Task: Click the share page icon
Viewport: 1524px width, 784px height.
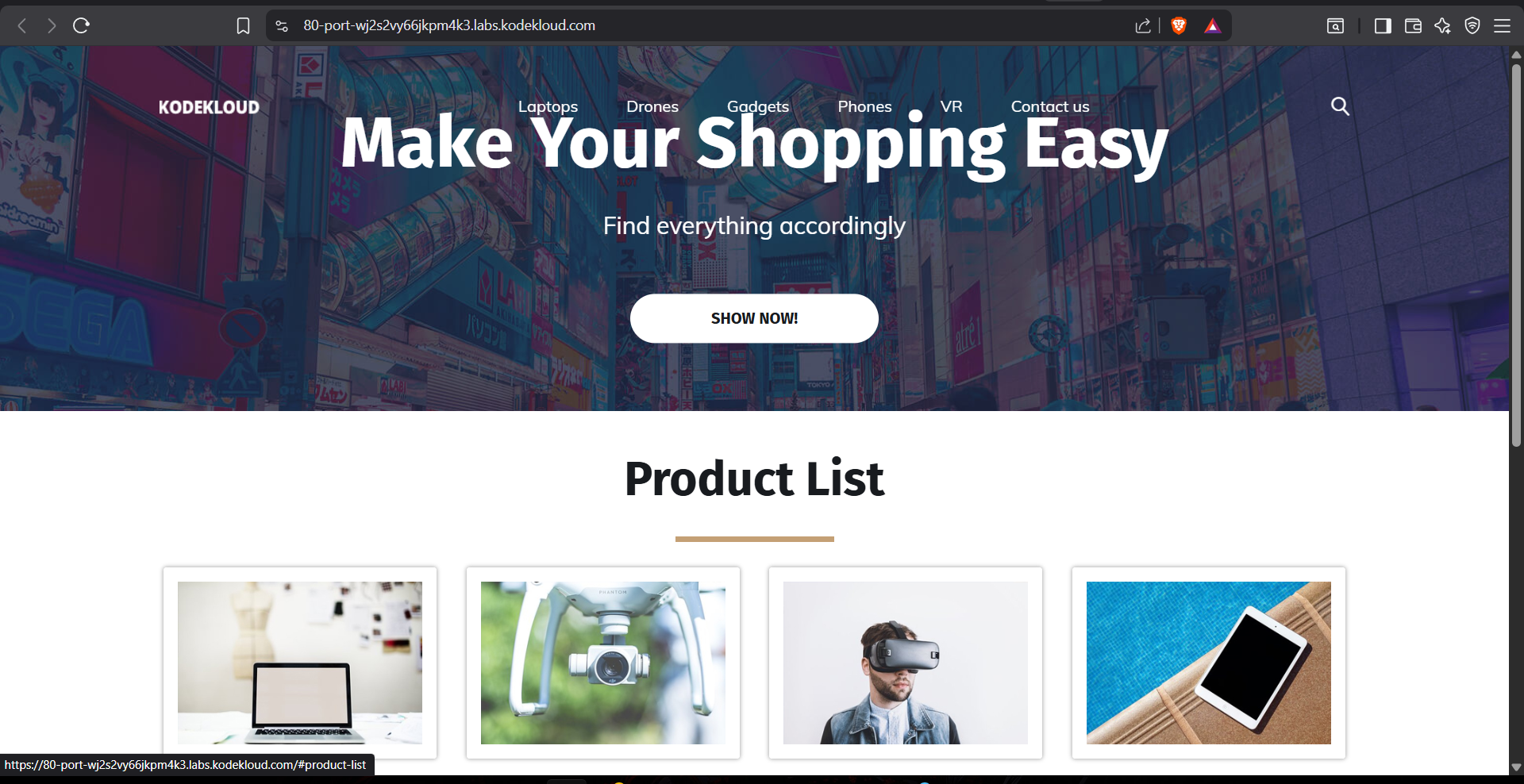Action: coord(1143,26)
